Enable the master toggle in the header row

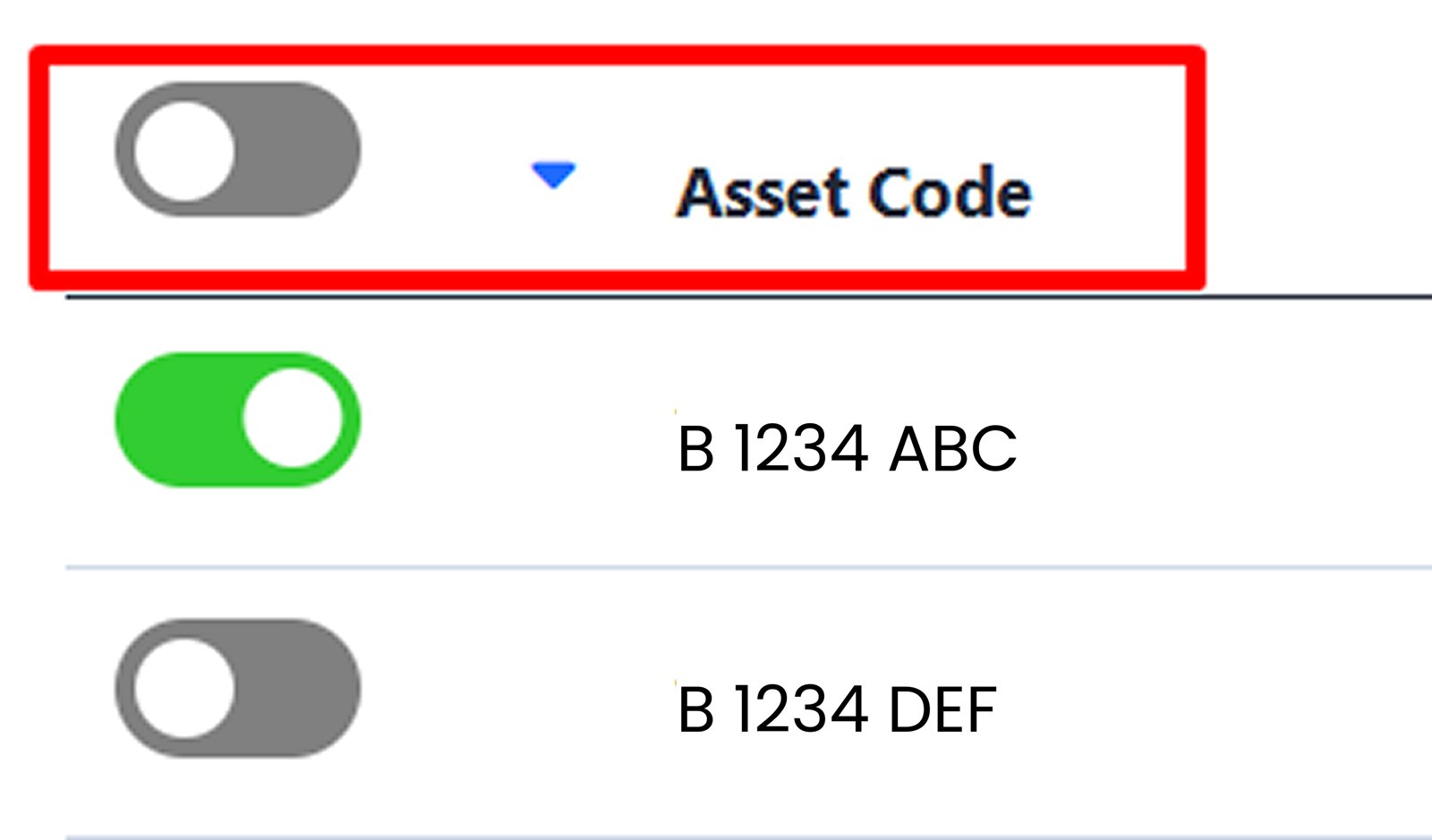[237, 149]
